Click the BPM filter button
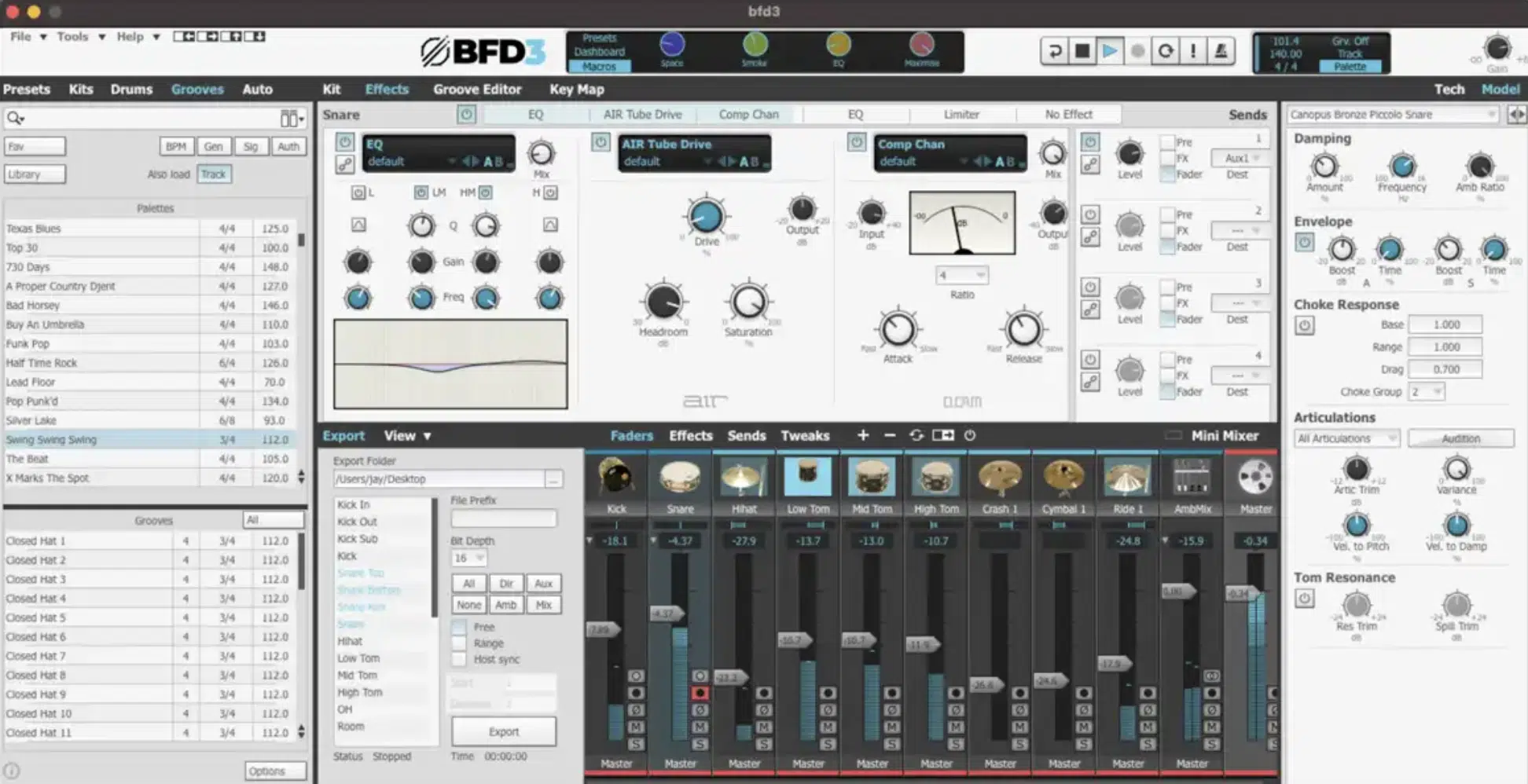Image resolution: width=1528 pixels, height=784 pixels. tap(176, 146)
